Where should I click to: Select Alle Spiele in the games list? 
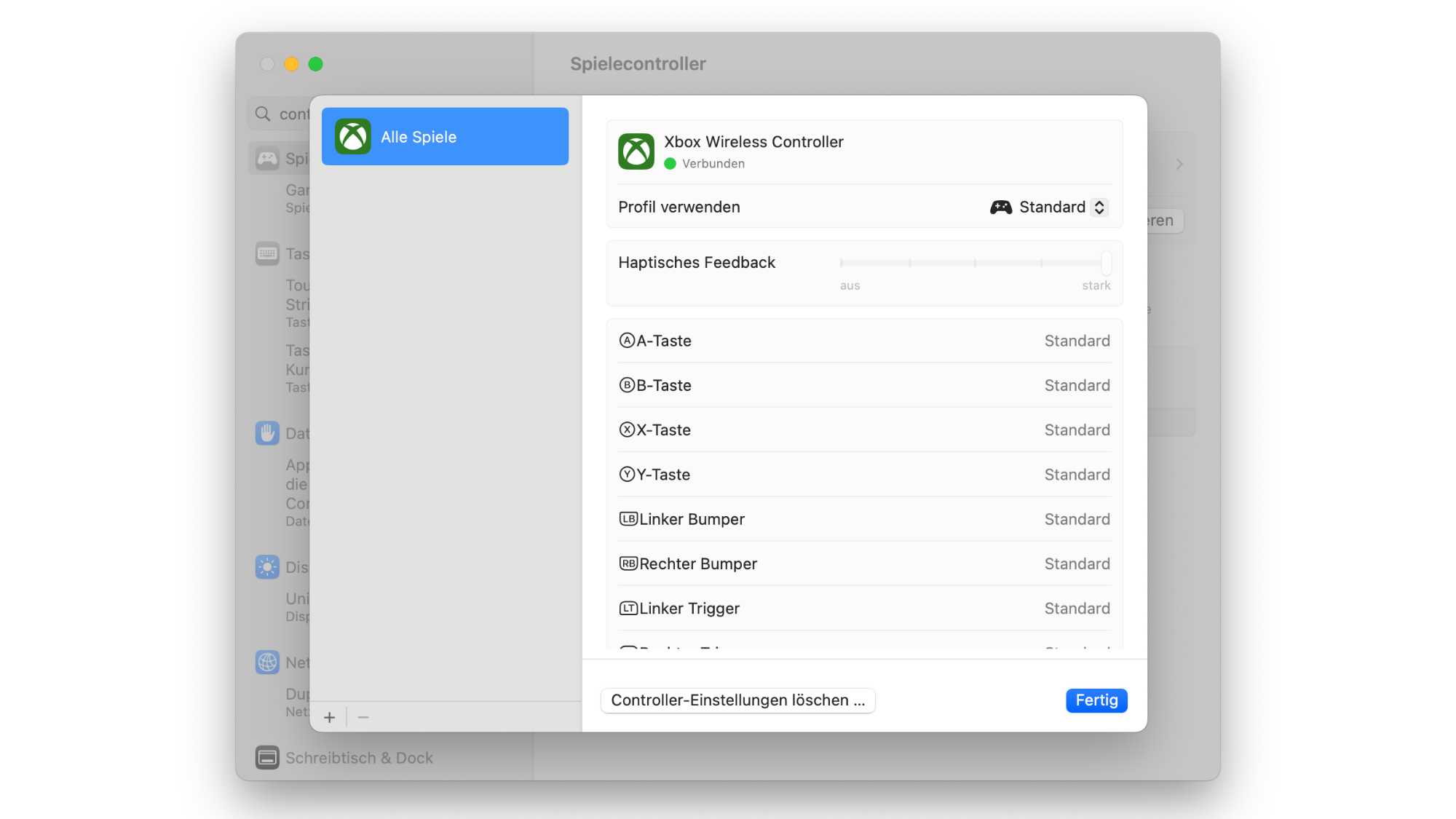[445, 136]
